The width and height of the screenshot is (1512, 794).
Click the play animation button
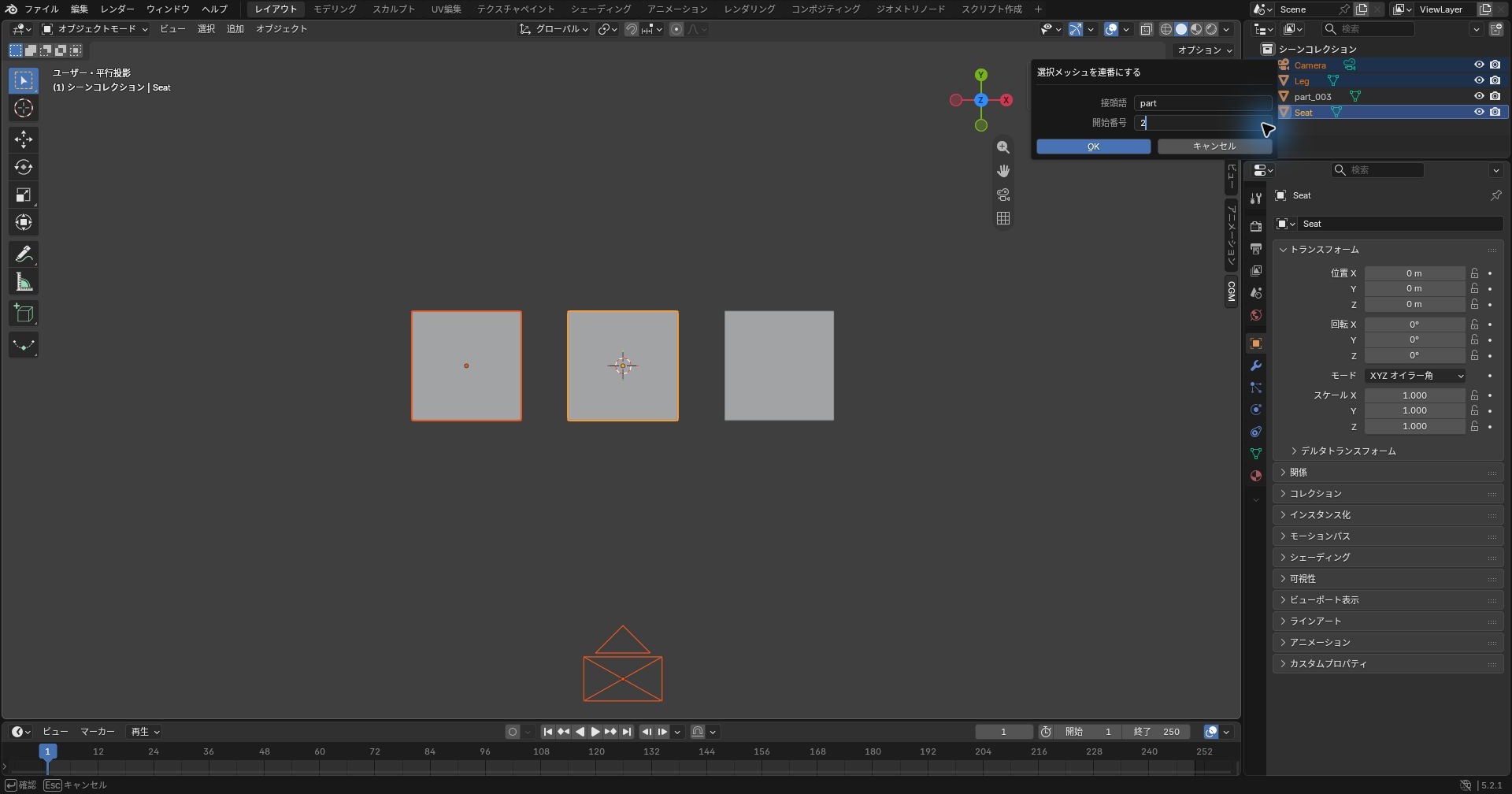595,732
